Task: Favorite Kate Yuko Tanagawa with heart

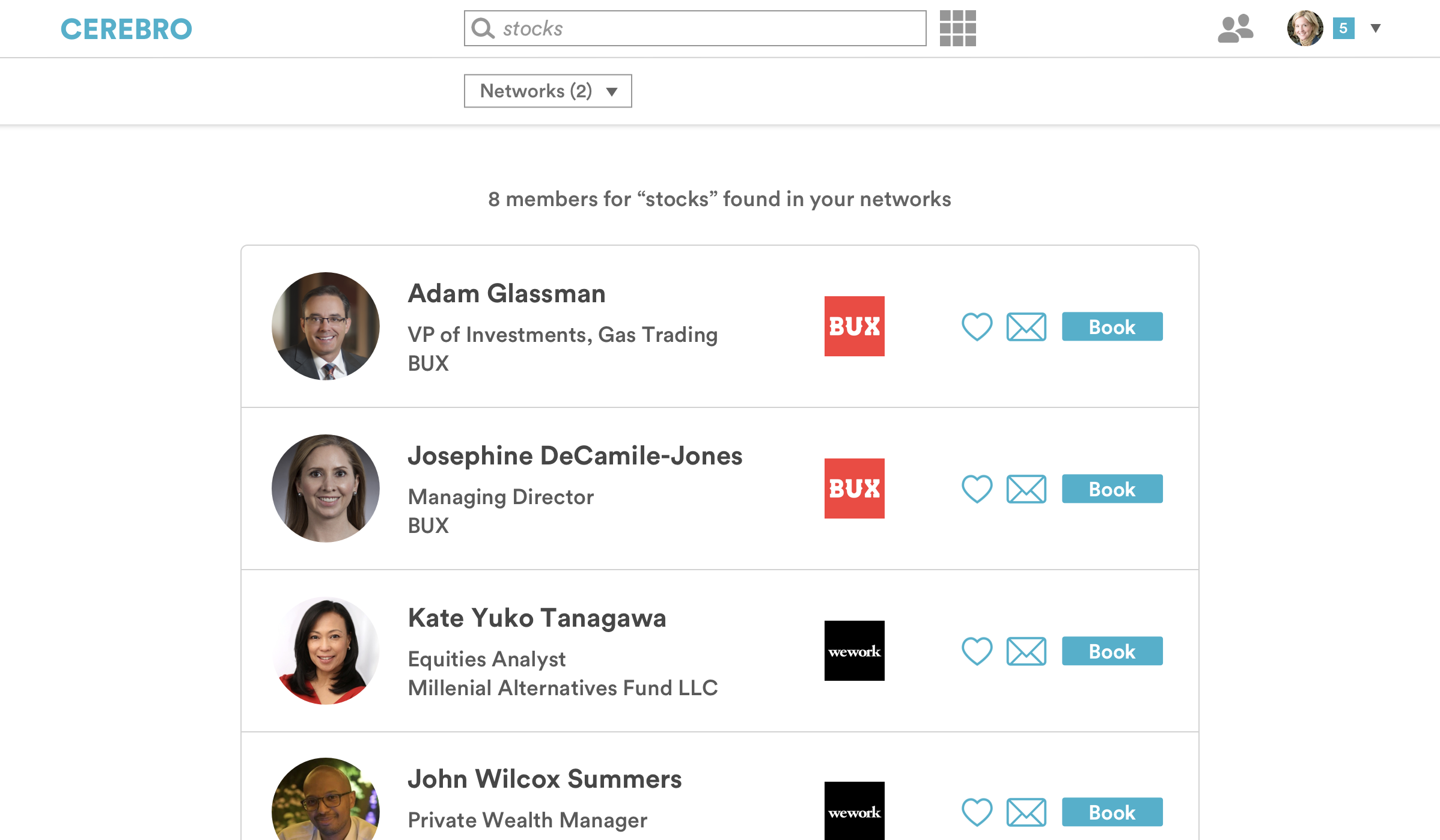Action: (x=977, y=651)
